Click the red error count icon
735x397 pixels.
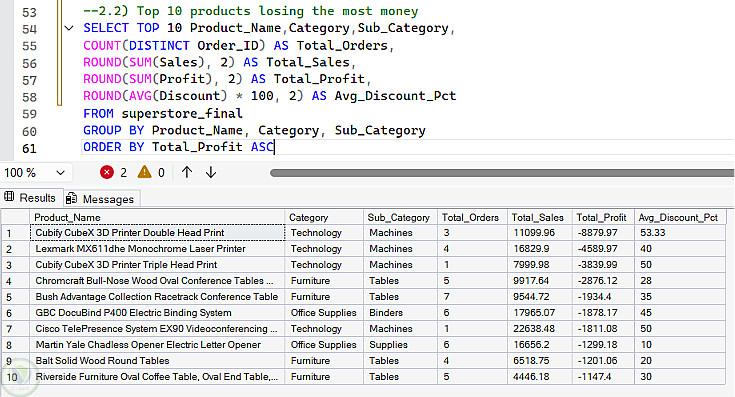(x=107, y=172)
